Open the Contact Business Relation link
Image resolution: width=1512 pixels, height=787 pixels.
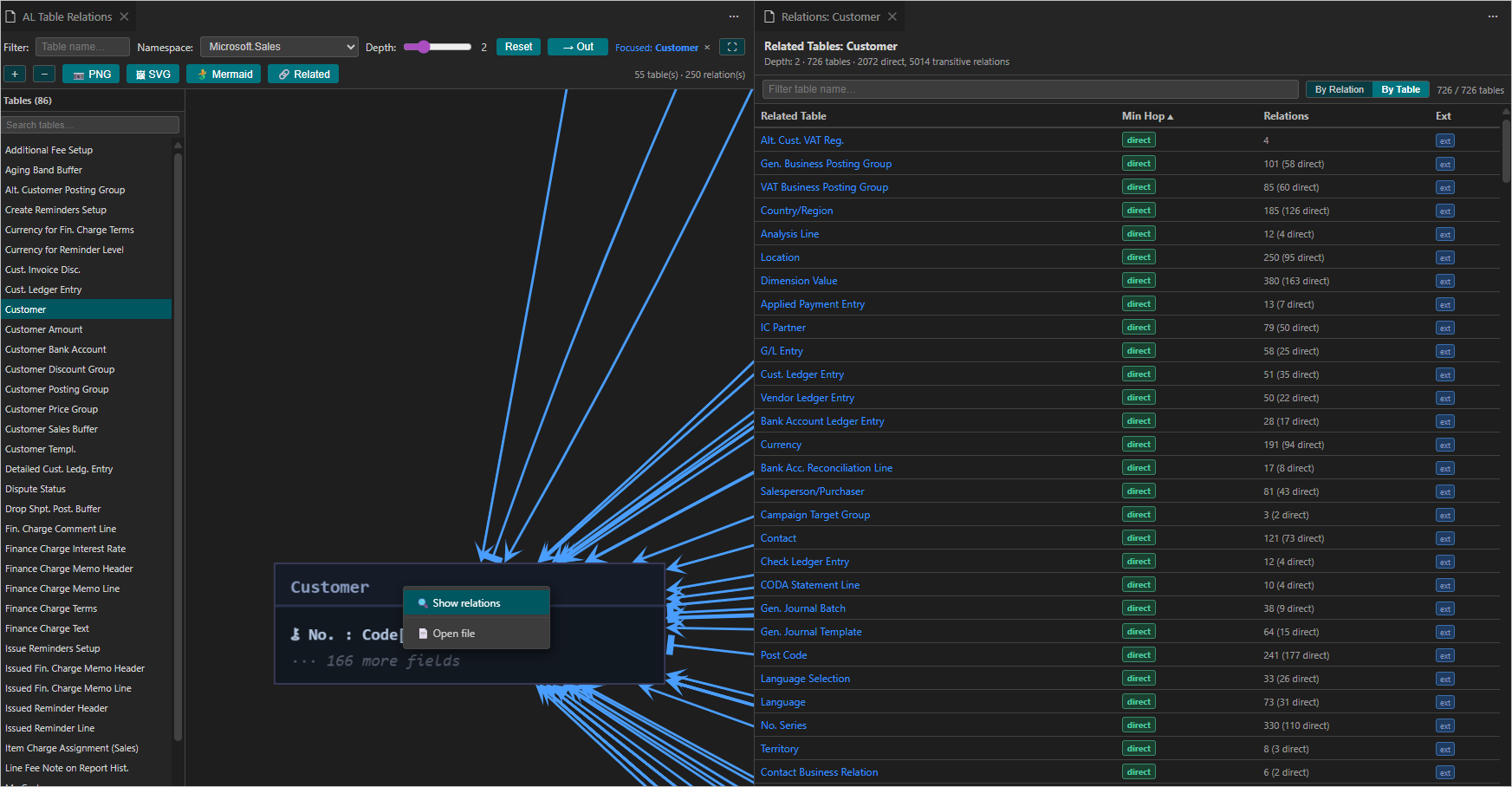coord(819,772)
